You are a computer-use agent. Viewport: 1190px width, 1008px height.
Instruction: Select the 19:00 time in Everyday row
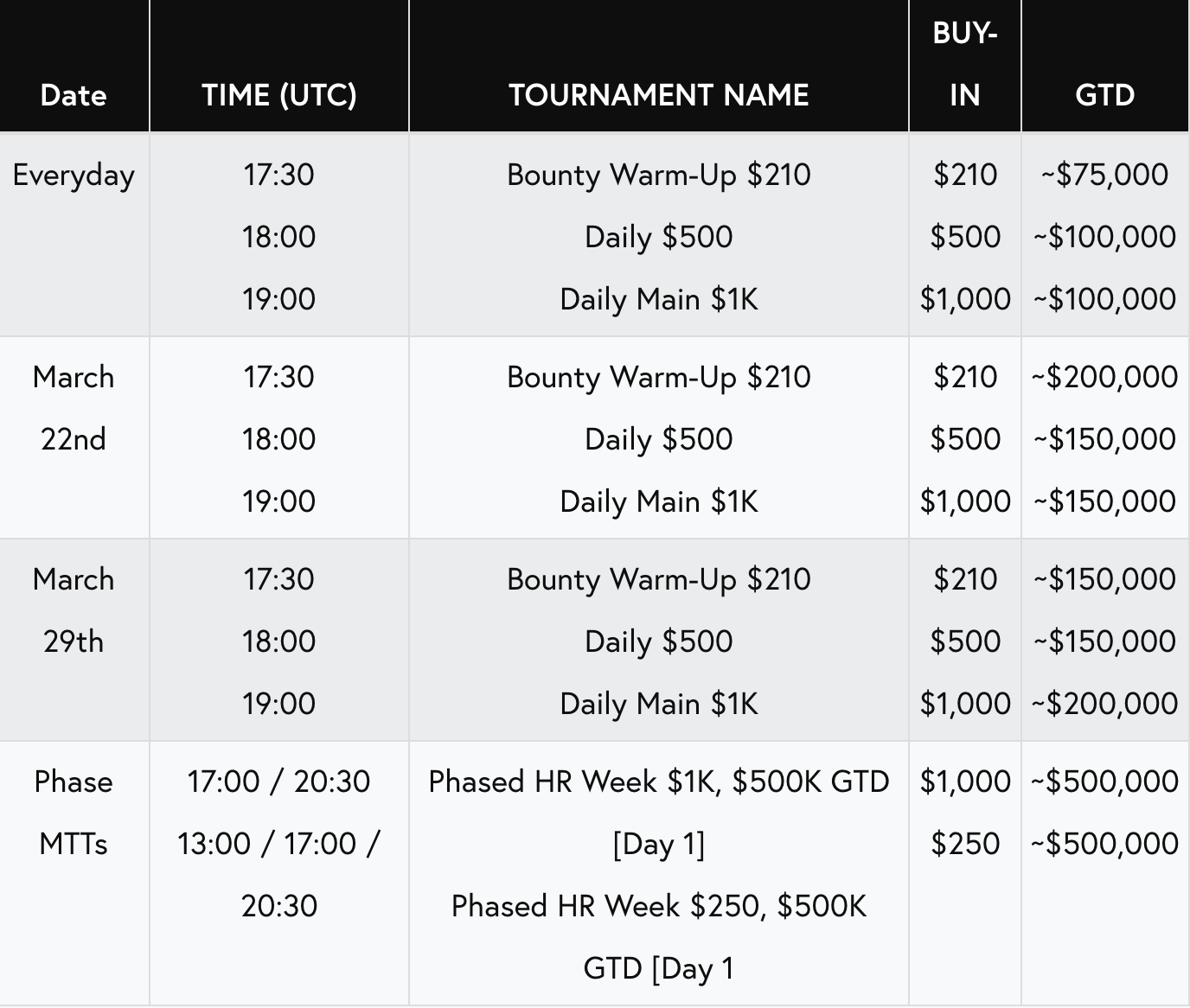coord(278,299)
